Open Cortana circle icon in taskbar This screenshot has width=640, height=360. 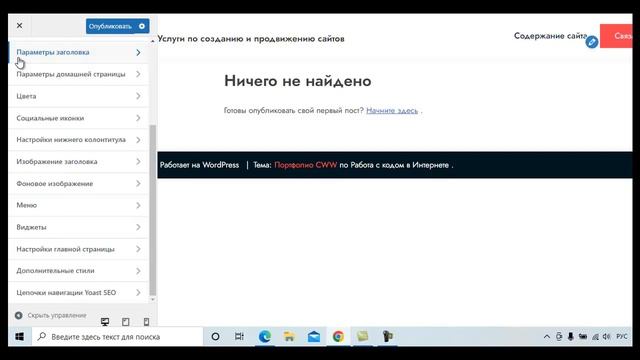[x=216, y=337]
